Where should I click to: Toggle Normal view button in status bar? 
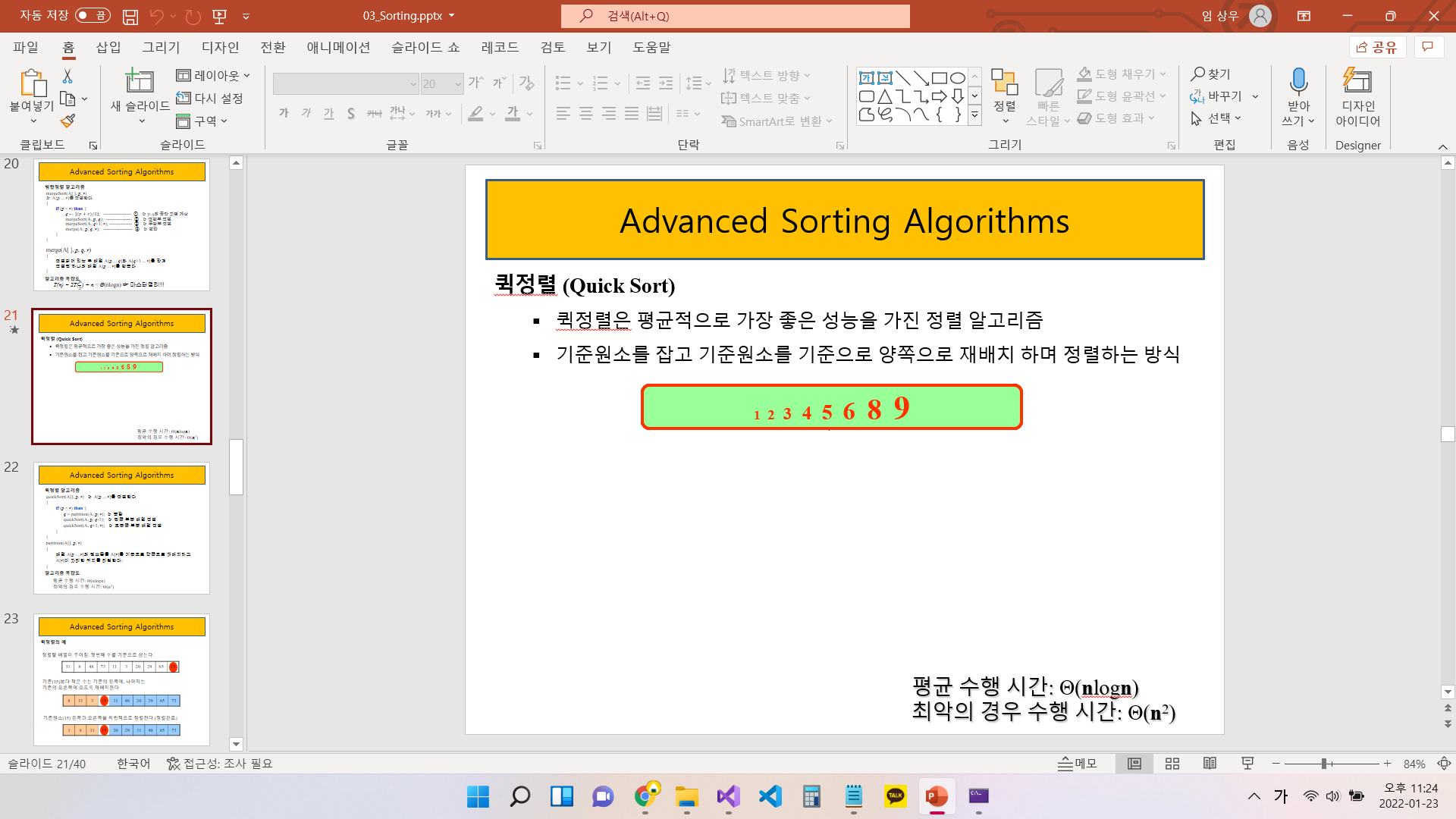(x=1134, y=764)
